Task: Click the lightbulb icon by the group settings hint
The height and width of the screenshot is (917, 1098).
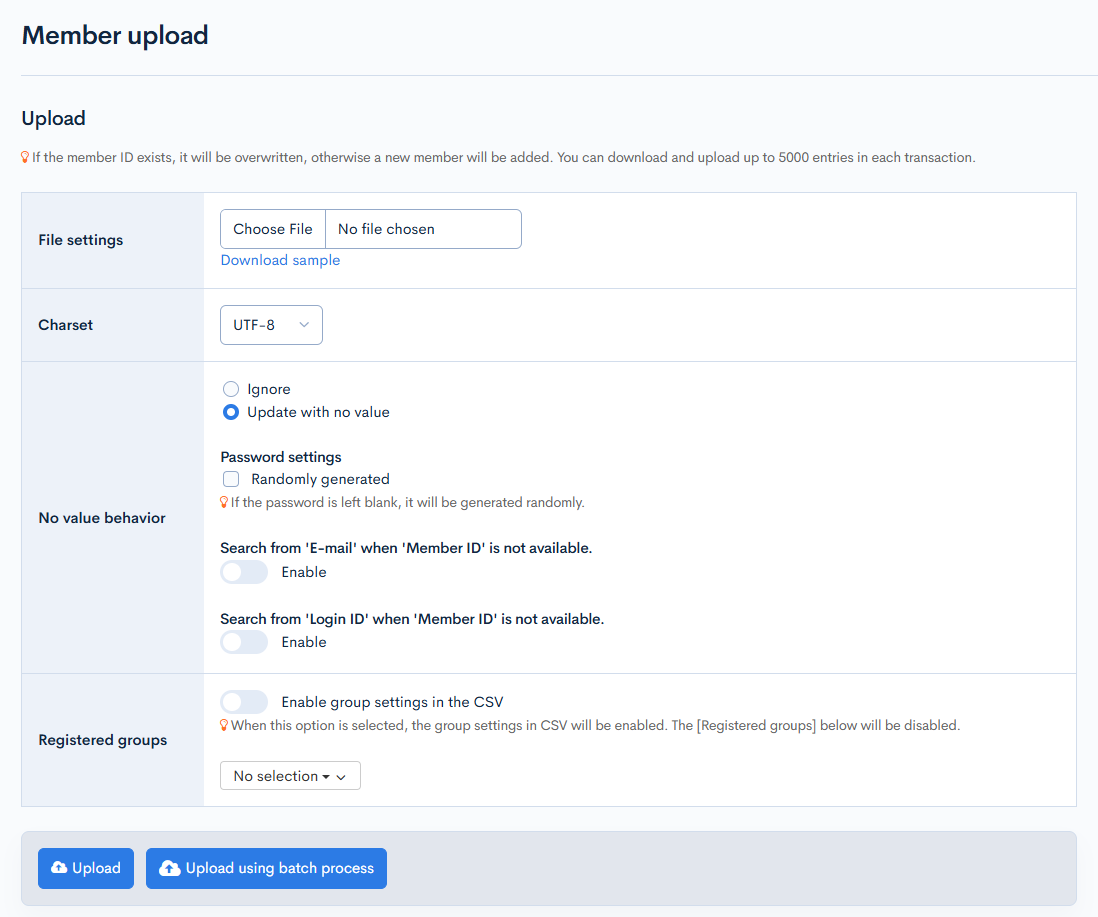Action: (224, 725)
